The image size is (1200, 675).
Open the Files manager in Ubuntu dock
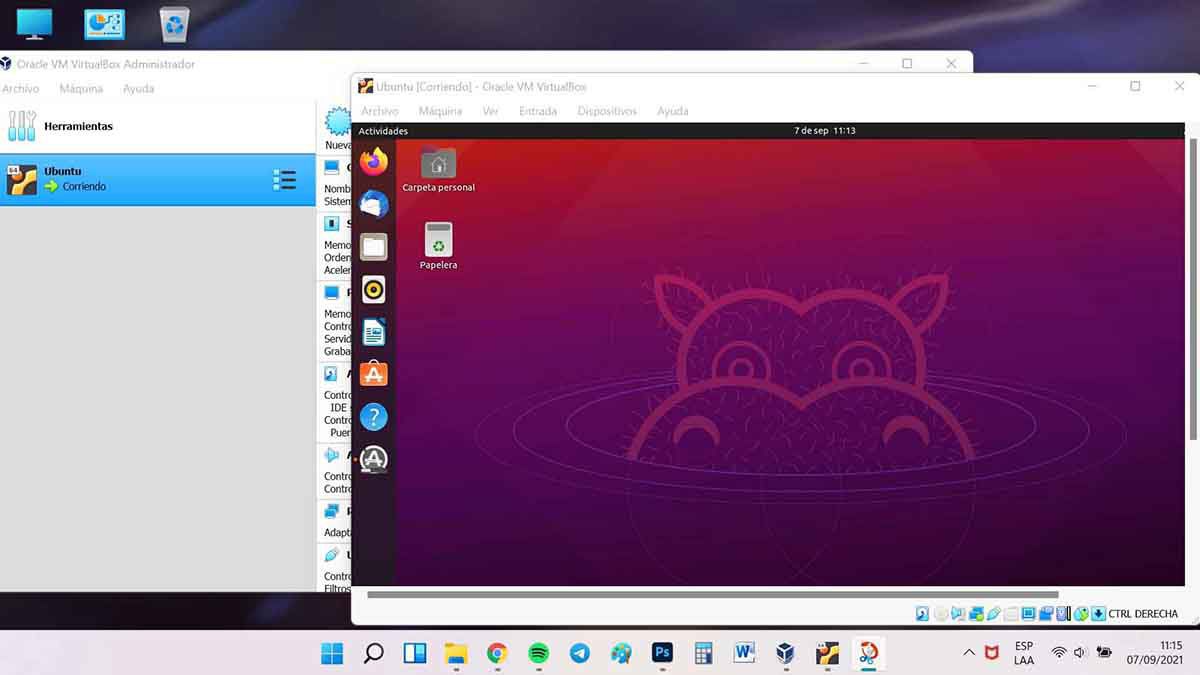tap(374, 247)
